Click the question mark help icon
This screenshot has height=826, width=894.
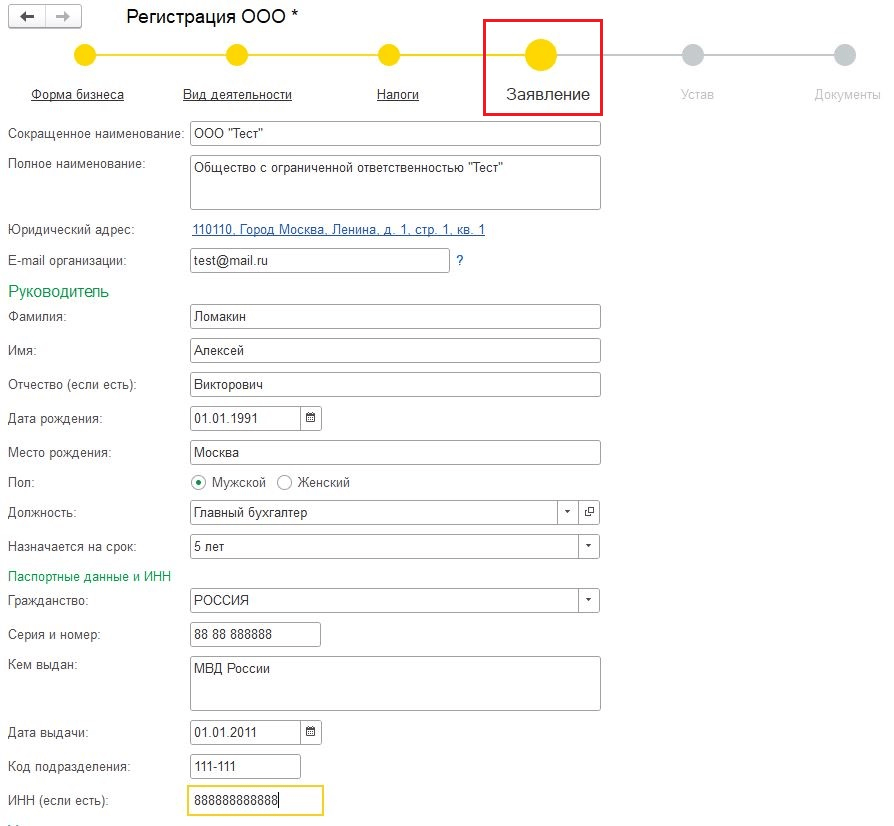[460, 260]
